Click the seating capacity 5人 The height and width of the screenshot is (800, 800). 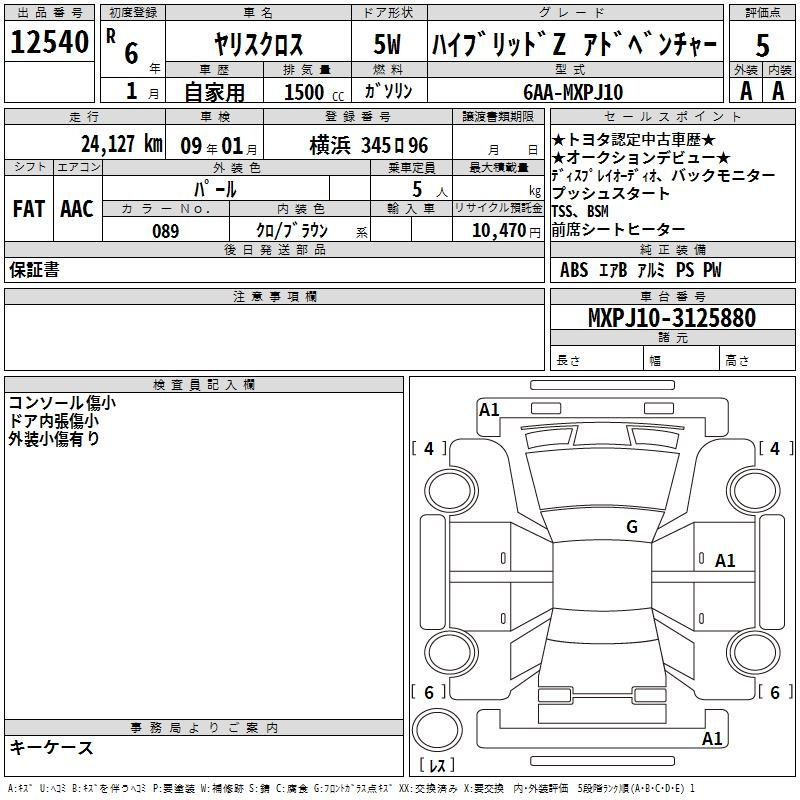pos(430,190)
